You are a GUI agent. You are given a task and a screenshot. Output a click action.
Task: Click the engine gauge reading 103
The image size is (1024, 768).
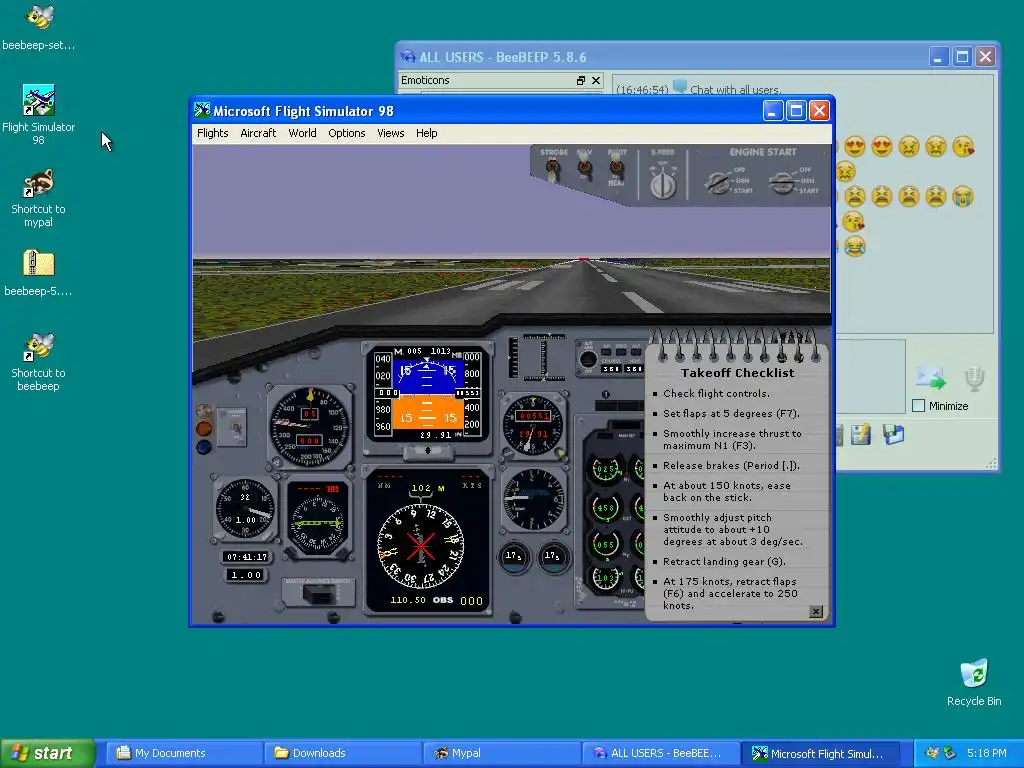point(605,577)
